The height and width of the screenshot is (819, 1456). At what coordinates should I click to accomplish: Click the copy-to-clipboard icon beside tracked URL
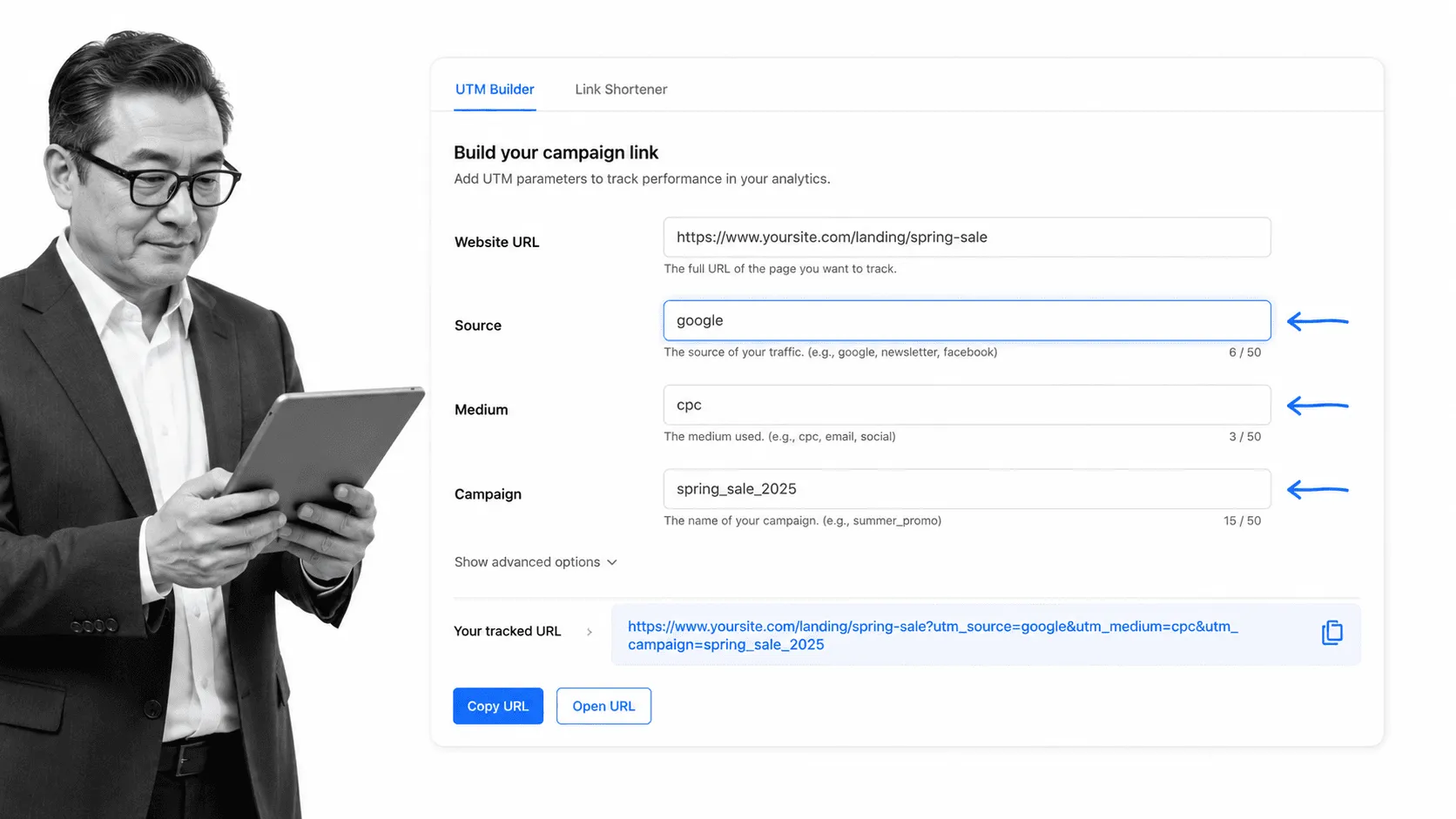click(x=1331, y=633)
